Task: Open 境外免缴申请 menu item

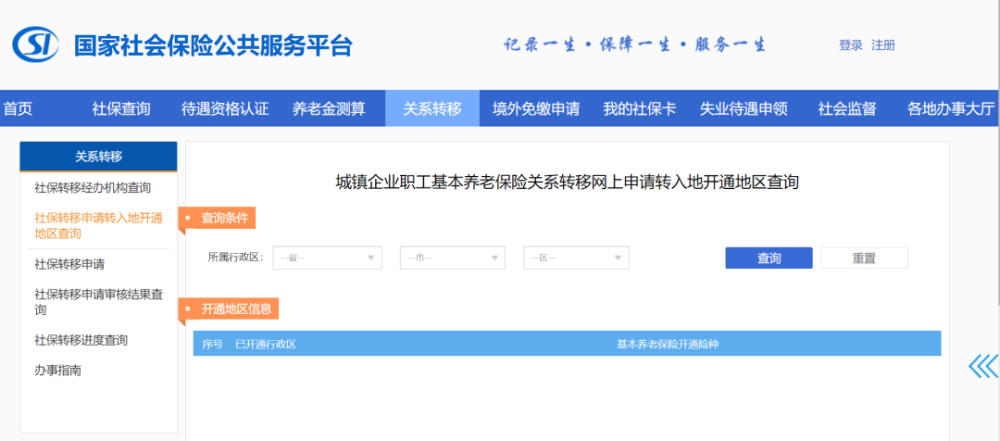Action: tap(536, 108)
